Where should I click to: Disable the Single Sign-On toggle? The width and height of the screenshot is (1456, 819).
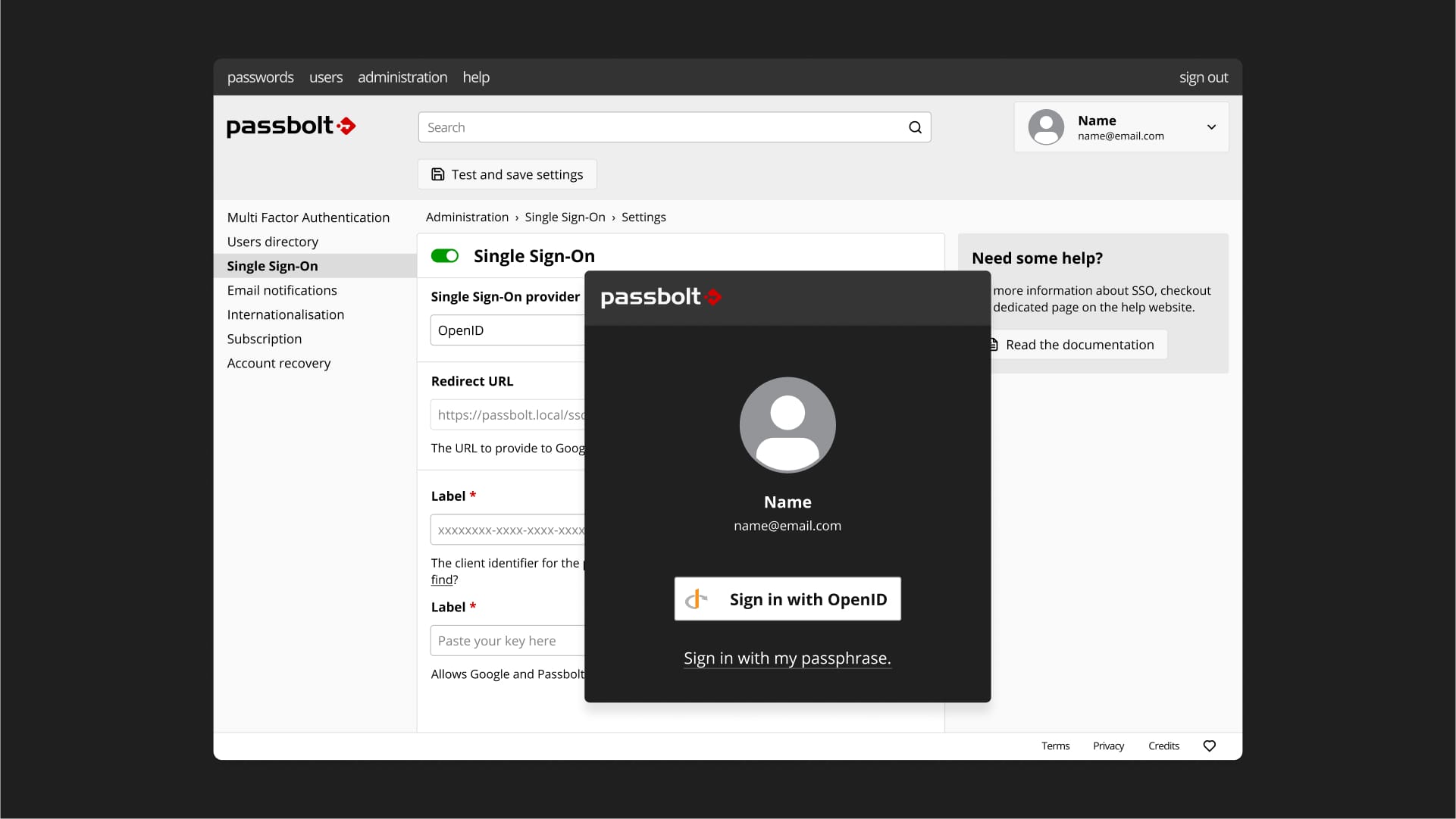(x=445, y=256)
